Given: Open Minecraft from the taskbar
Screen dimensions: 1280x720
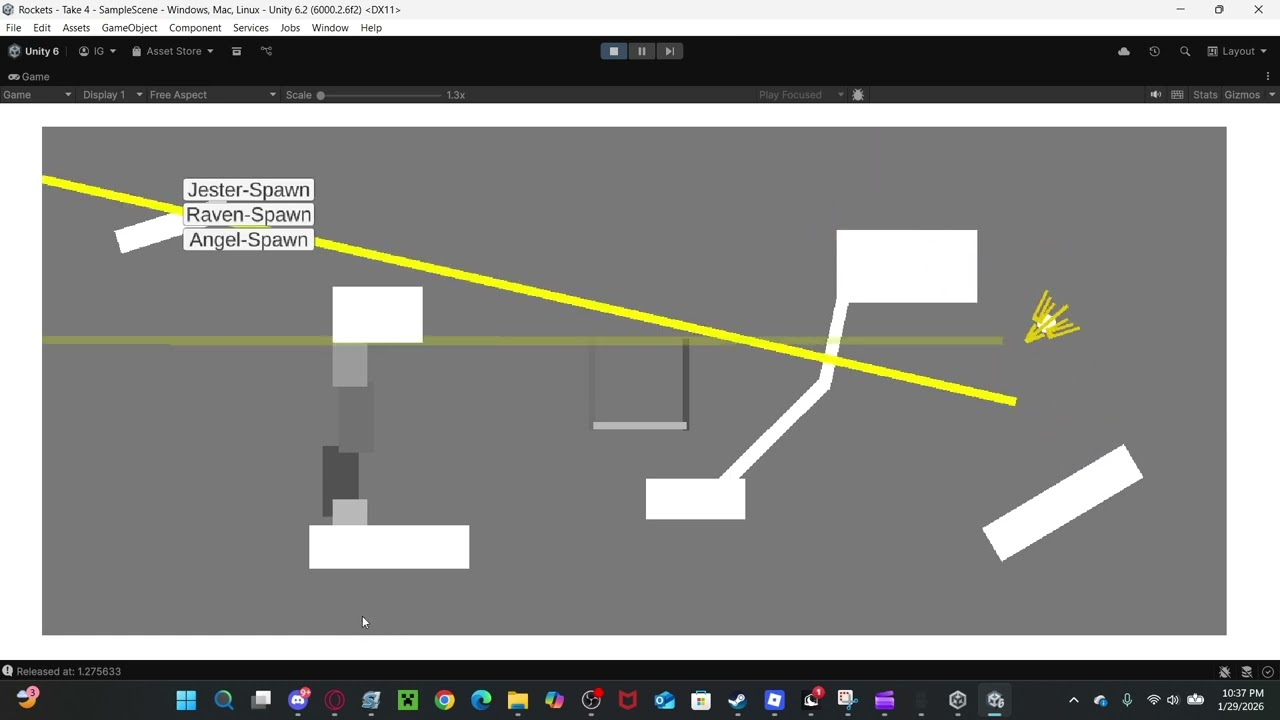Looking at the screenshot, I should (x=408, y=700).
